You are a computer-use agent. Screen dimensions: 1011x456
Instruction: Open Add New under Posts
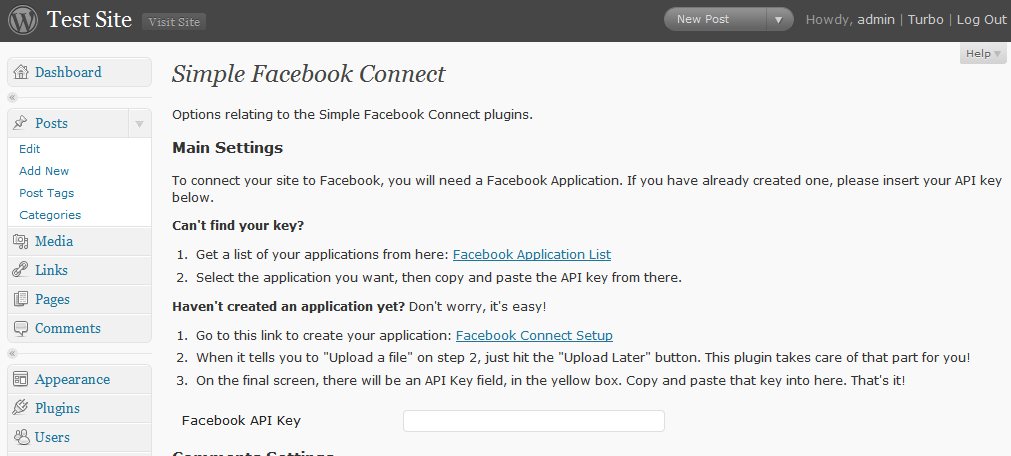tap(44, 171)
